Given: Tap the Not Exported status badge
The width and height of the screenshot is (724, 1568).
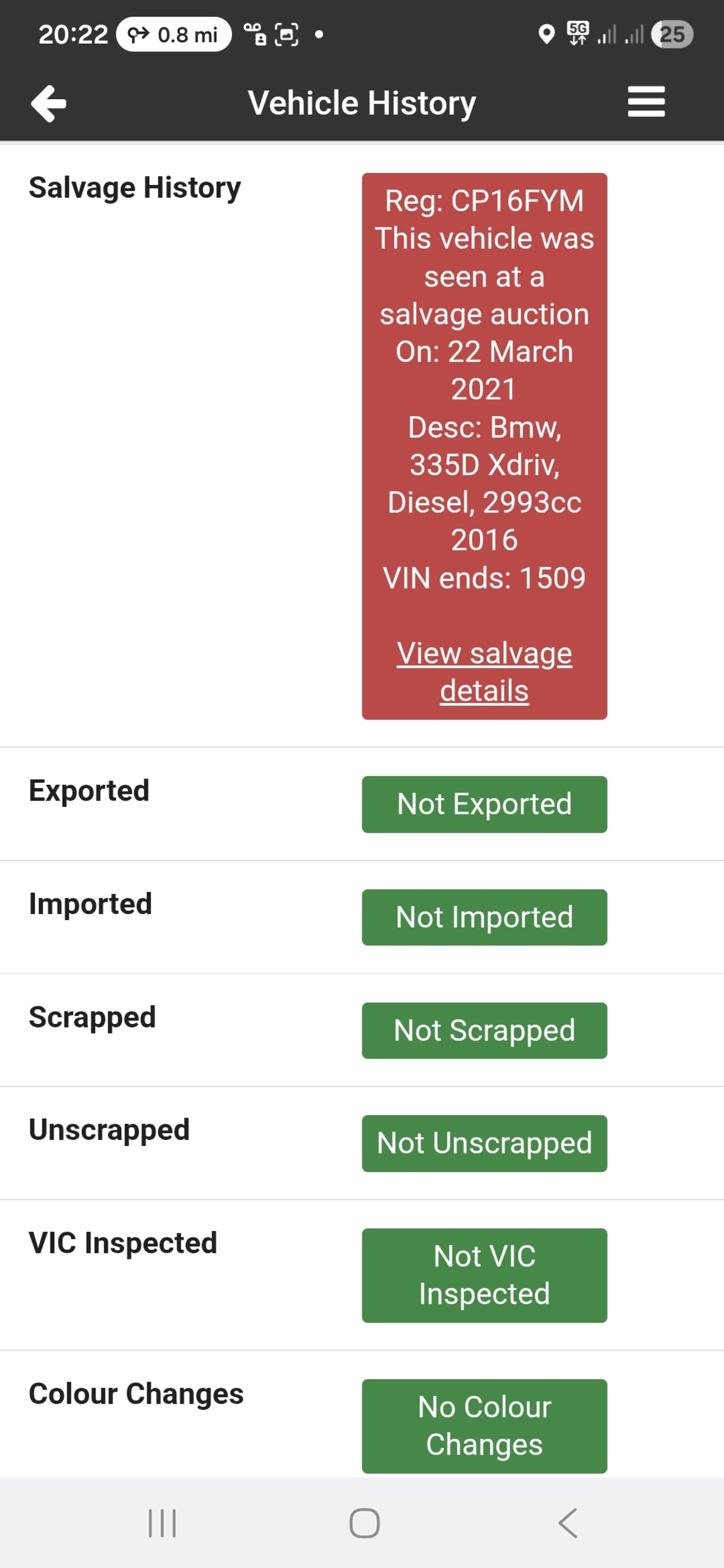Looking at the screenshot, I should pyautogui.click(x=484, y=804).
